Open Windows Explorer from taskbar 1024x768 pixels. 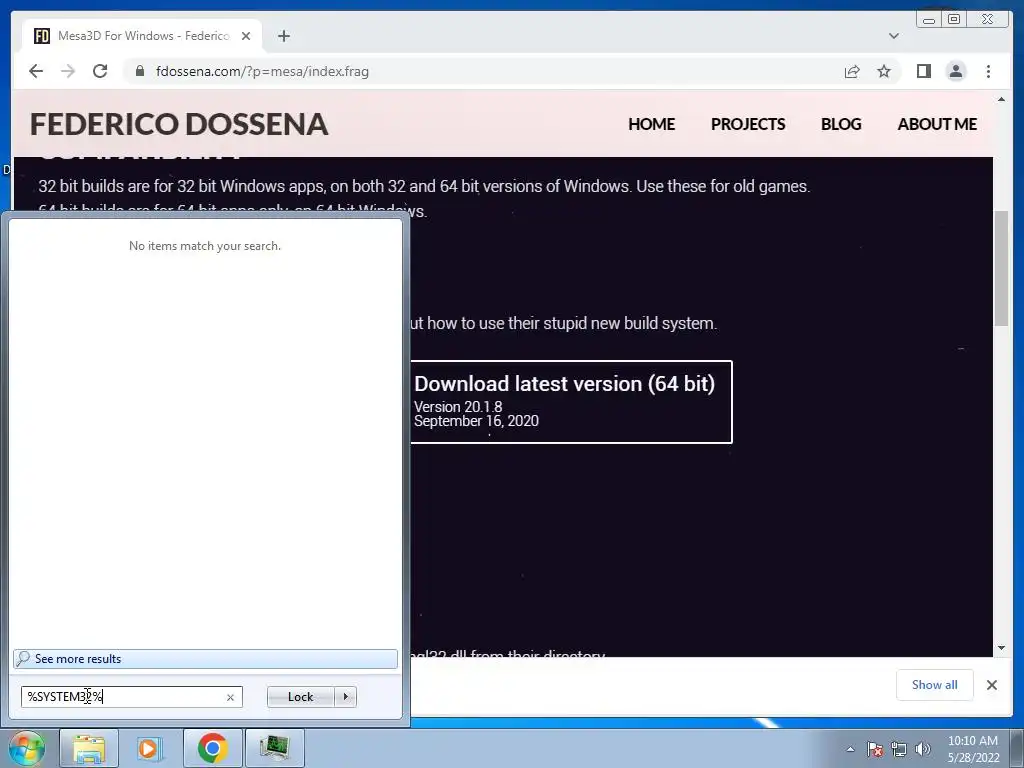coord(89,748)
